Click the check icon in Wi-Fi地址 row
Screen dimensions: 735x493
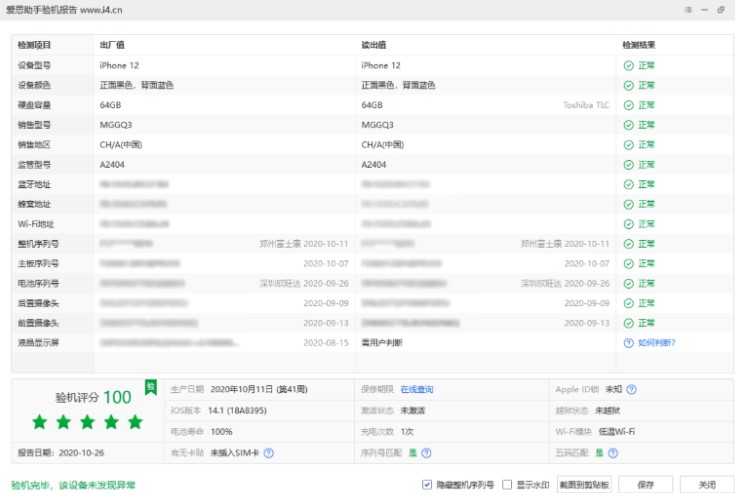pos(629,224)
